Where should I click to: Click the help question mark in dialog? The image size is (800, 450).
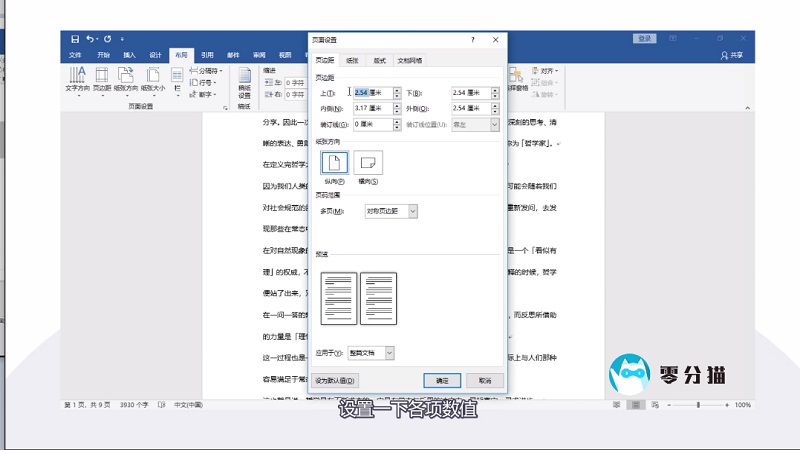[473, 40]
